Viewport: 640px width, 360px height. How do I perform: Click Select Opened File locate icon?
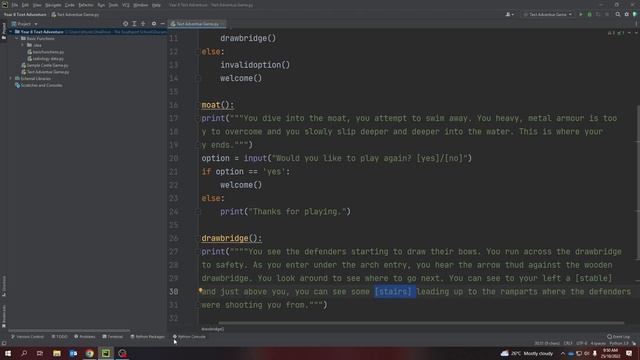click(x=125, y=24)
